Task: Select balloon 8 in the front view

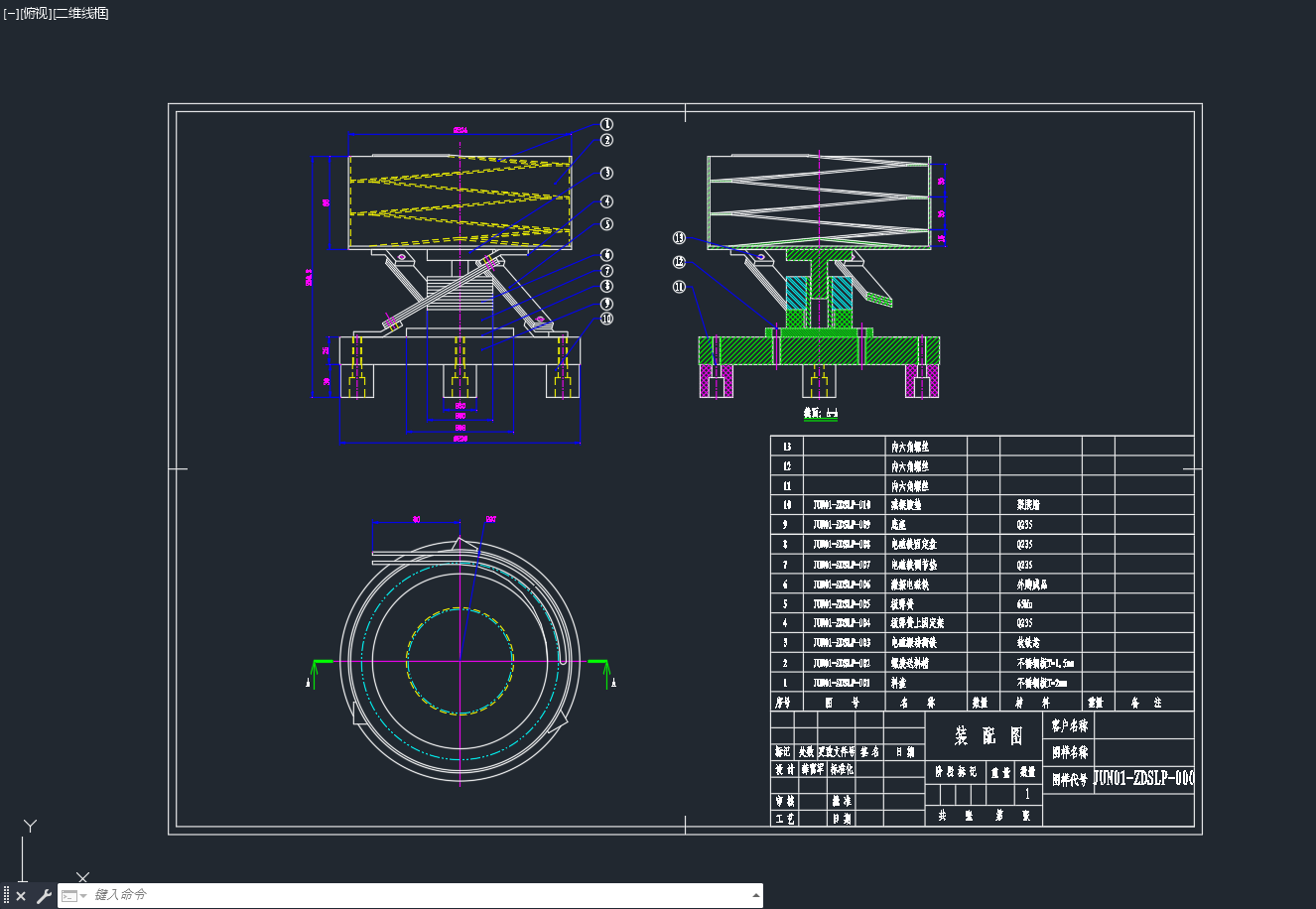Action: pos(606,287)
